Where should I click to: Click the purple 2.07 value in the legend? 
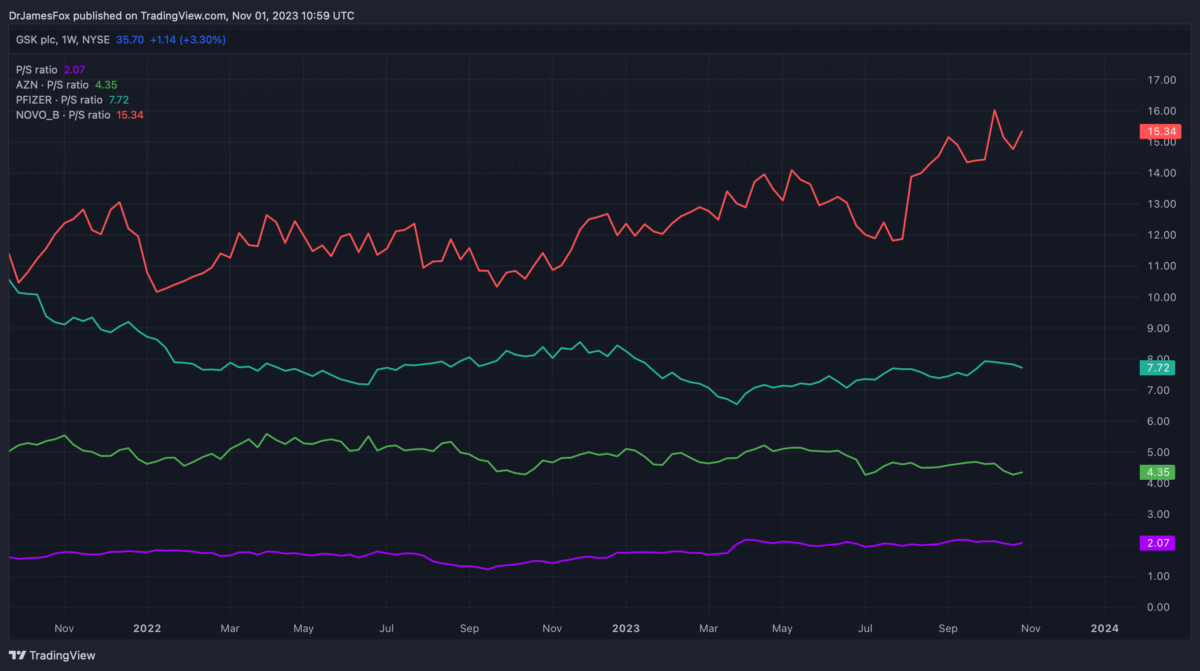click(x=76, y=70)
